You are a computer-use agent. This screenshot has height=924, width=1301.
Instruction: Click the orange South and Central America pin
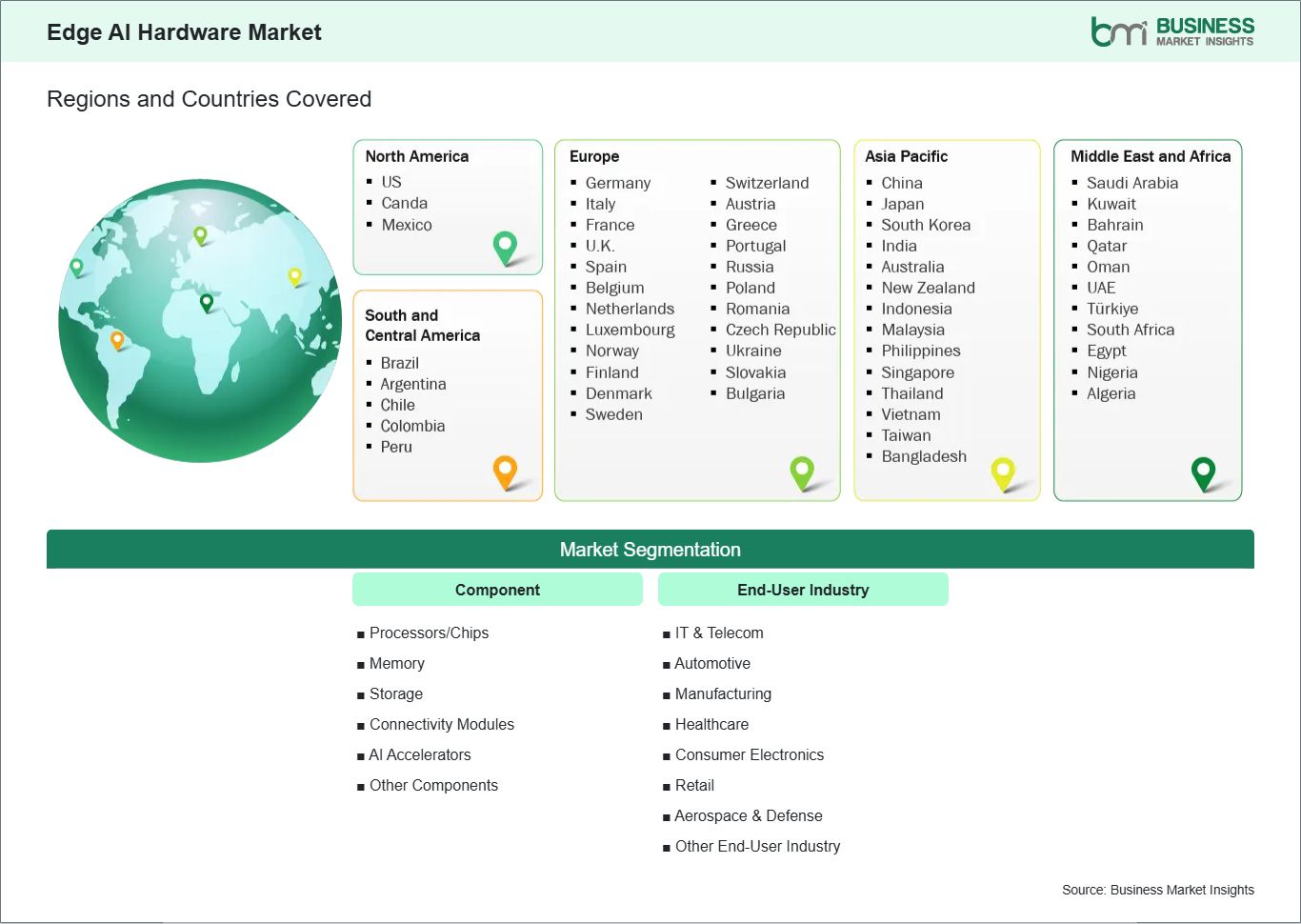click(x=505, y=471)
